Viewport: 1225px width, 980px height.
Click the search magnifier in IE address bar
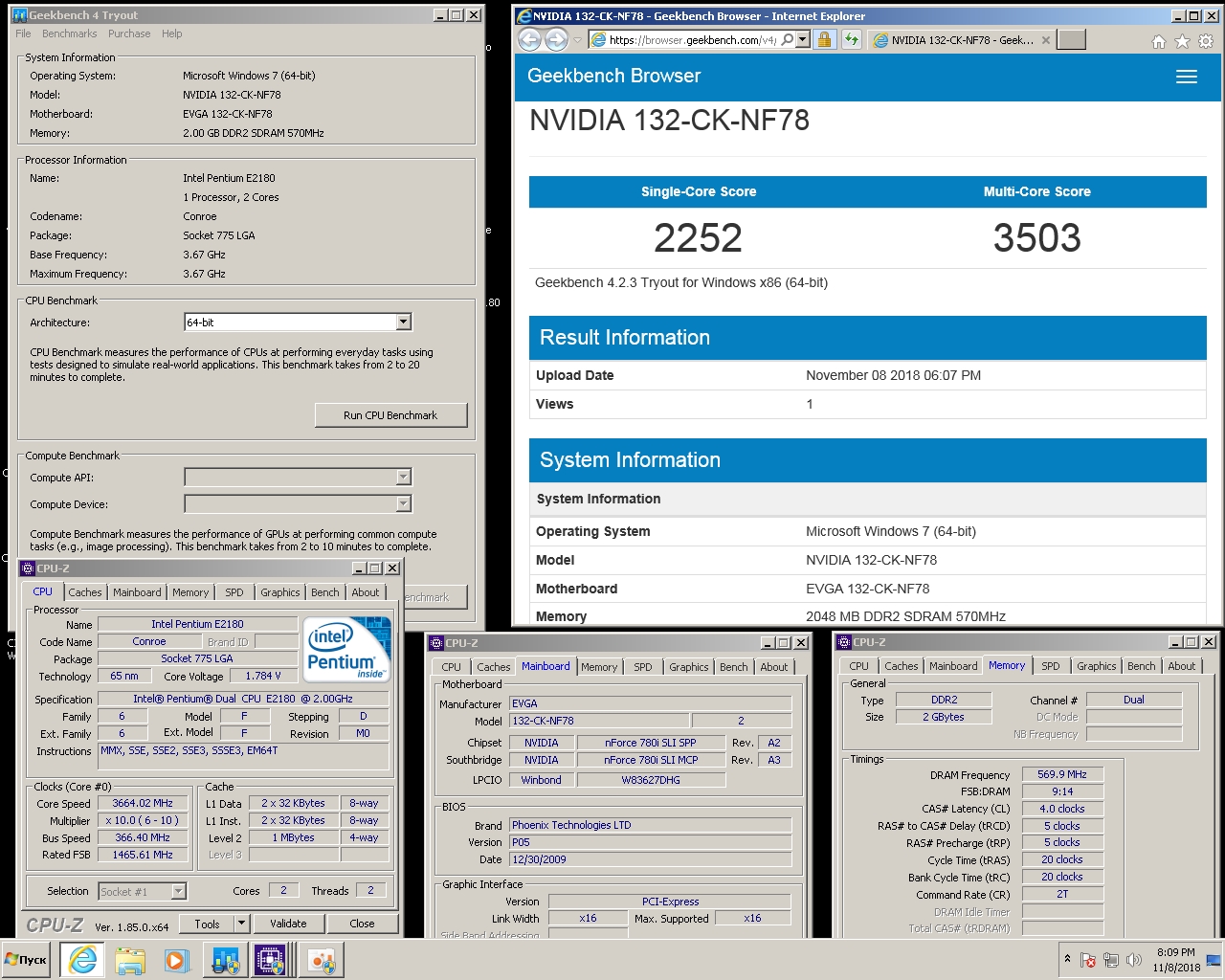click(x=787, y=40)
